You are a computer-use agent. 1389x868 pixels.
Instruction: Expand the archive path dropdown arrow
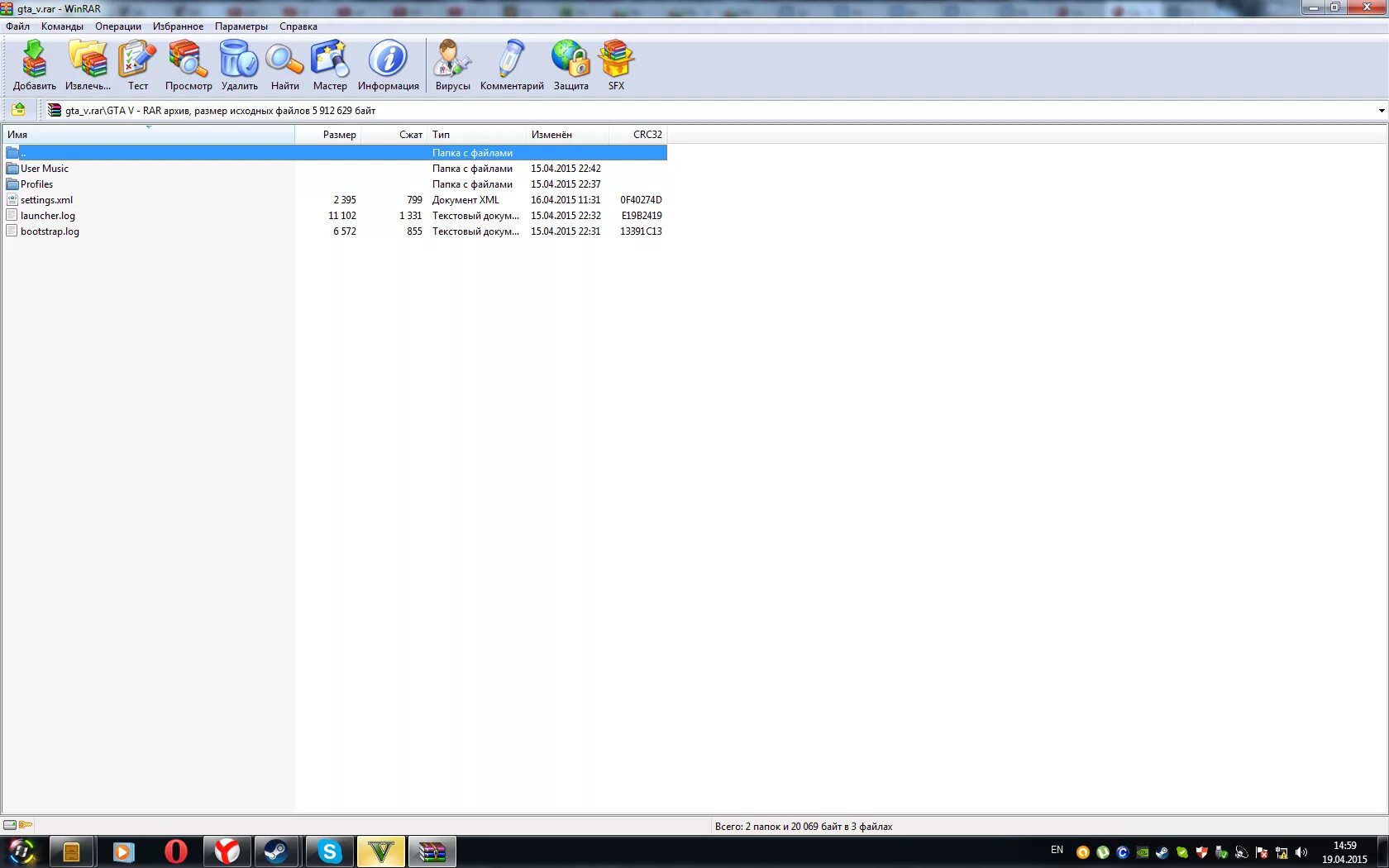(x=1381, y=111)
